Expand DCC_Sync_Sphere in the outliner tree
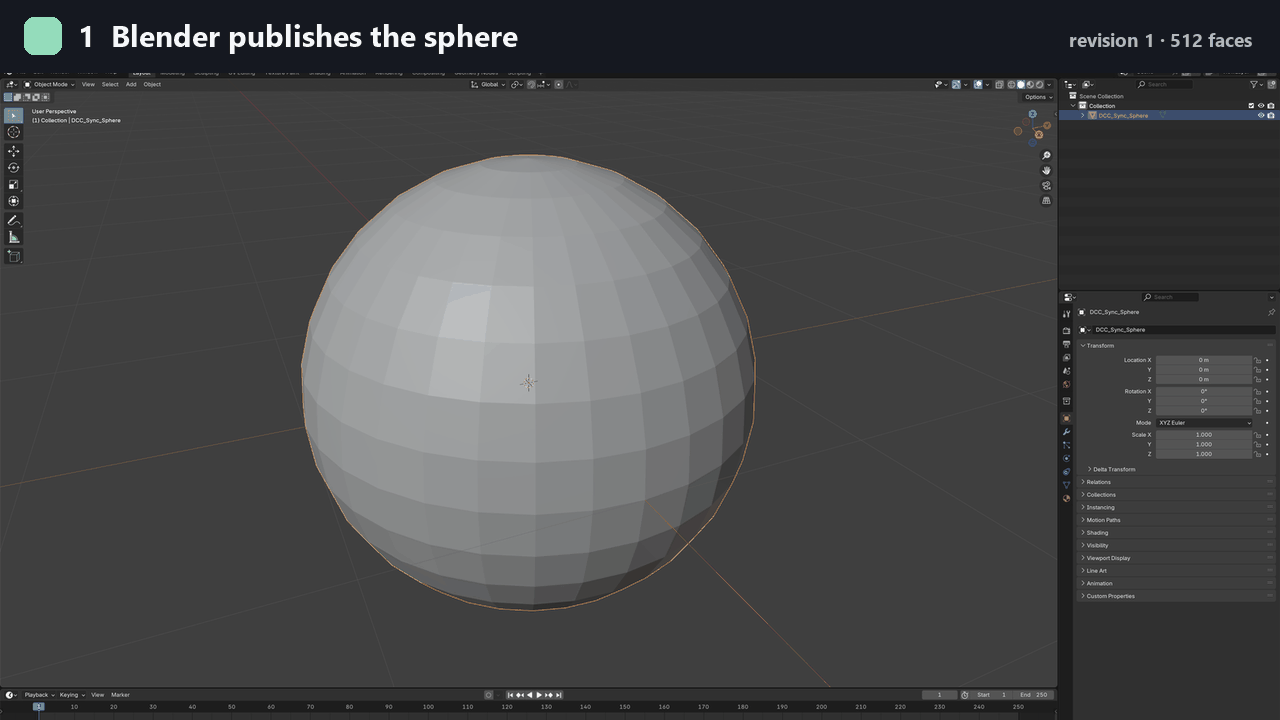The height and width of the screenshot is (720, 1280). pyautogui.click(x=1082, y=115)
